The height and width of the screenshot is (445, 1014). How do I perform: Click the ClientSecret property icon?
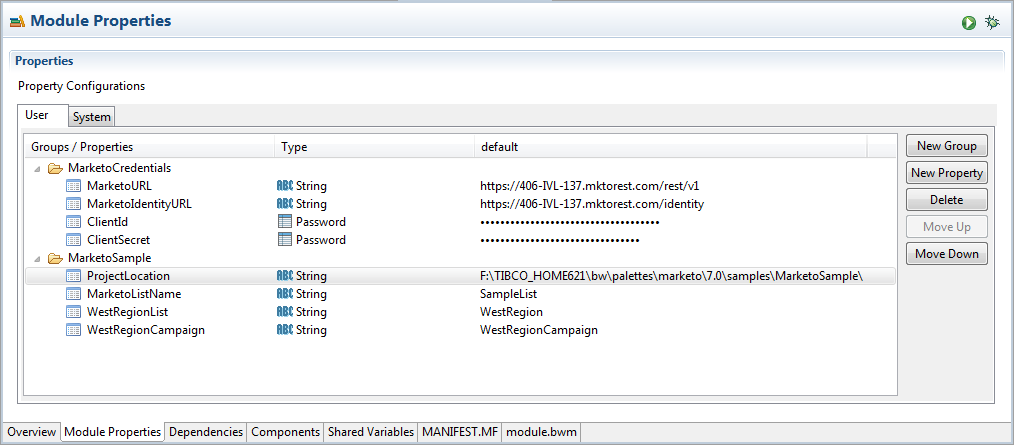click(x=74, y=240)
